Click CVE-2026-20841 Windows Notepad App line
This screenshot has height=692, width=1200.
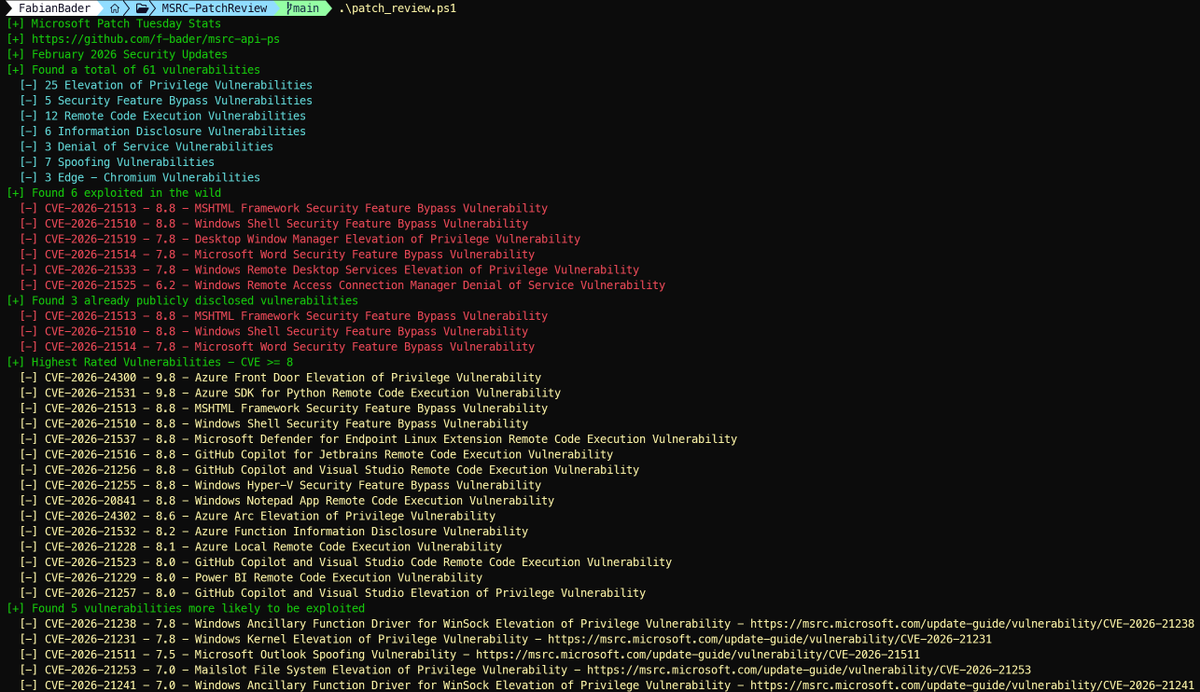(287, 500)
